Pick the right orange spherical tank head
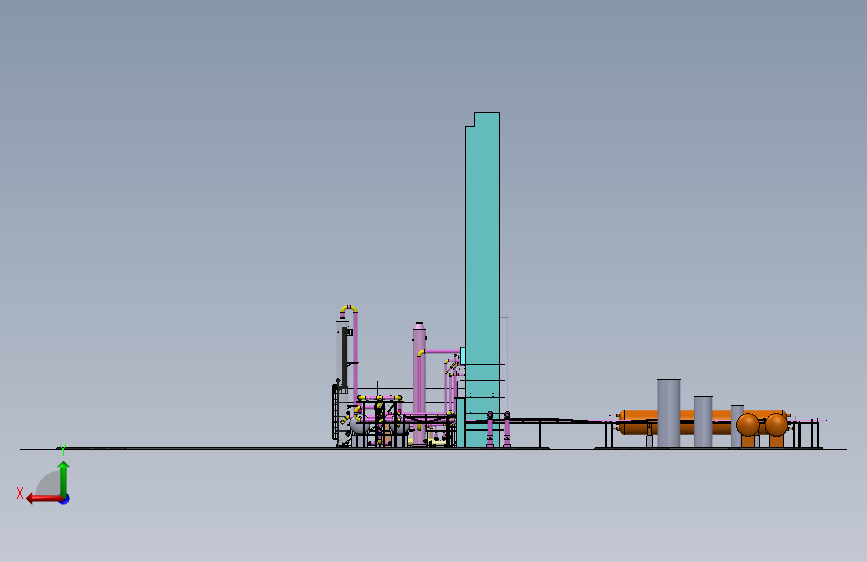Screen dimensions: 867x562 click(776, 425)
